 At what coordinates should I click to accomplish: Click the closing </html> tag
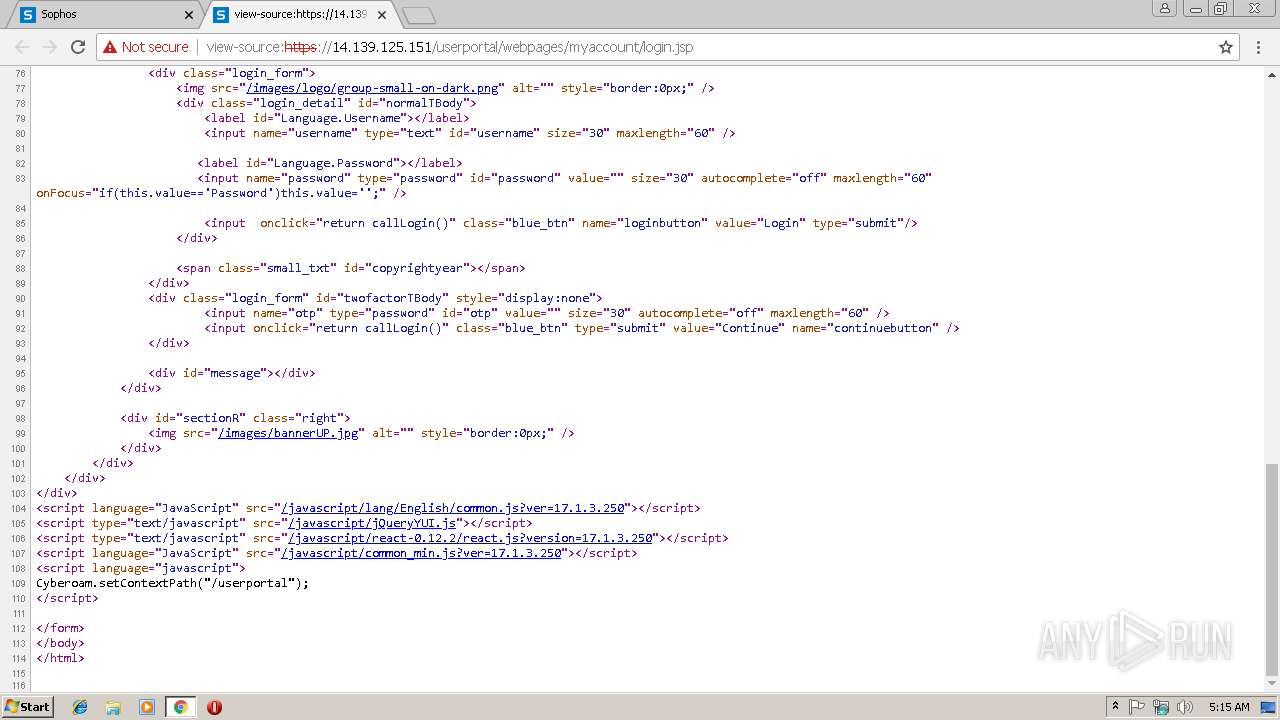(60, 658)
